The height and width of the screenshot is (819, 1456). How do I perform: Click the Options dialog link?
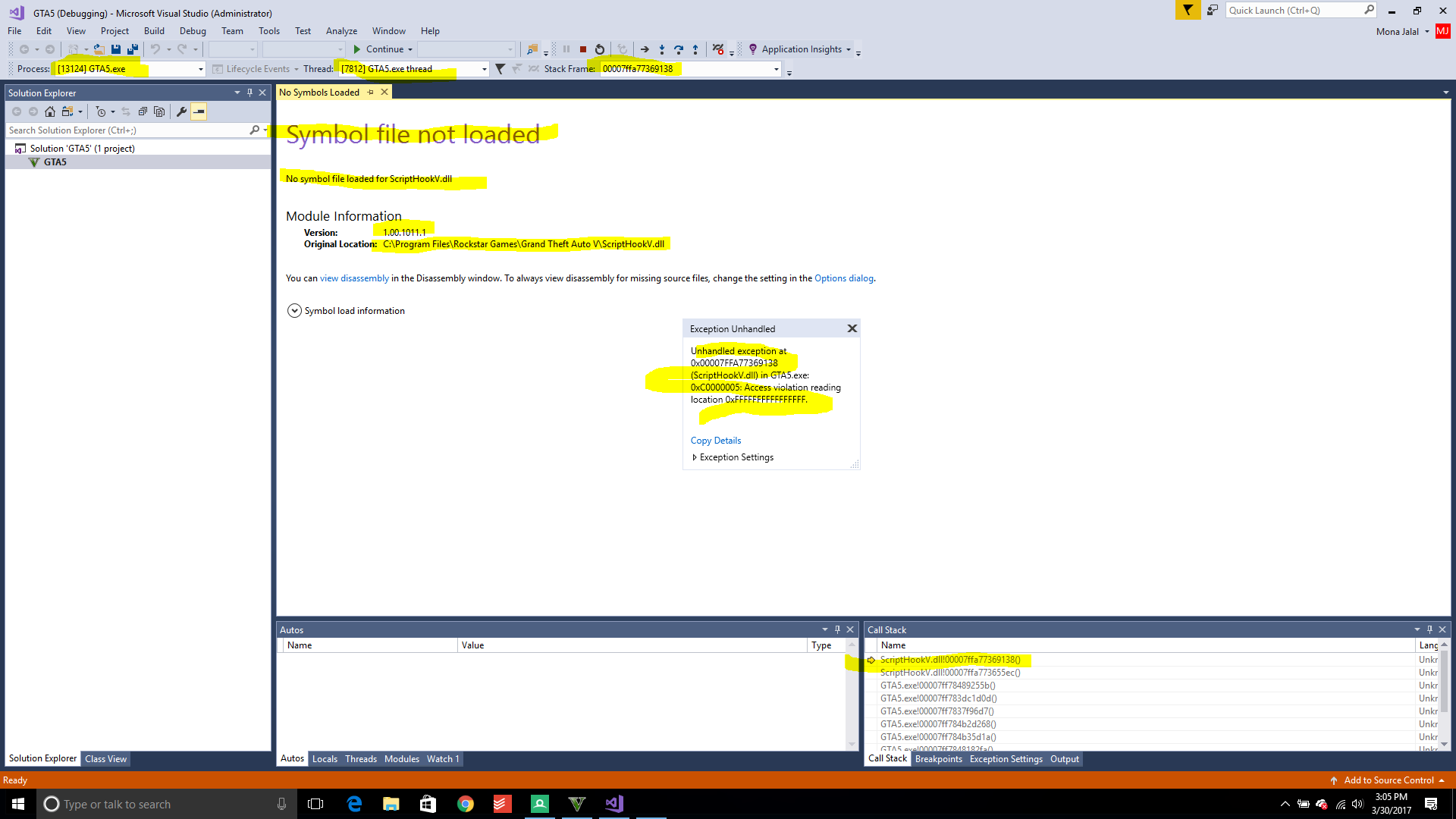tap(843, 278)
